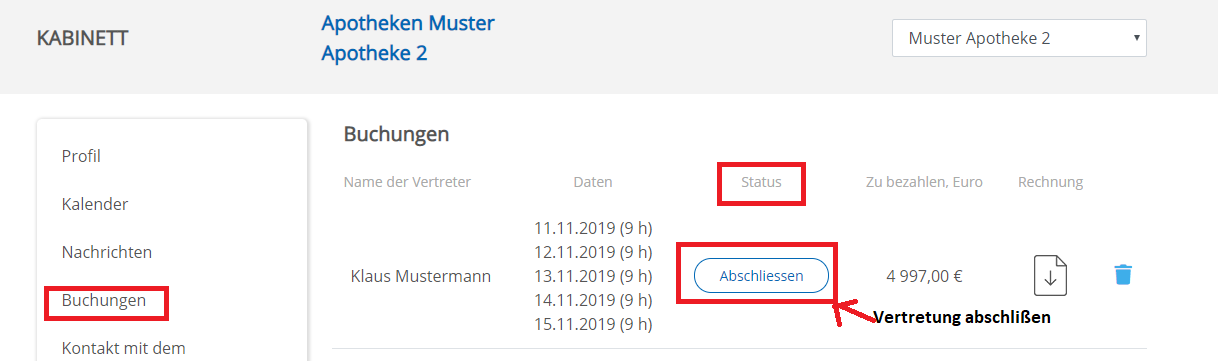Delete the Klaus Mustermann booking
Image resolution: width=1218 pixels, height=361 pixels.
[x=1123, y=274]
